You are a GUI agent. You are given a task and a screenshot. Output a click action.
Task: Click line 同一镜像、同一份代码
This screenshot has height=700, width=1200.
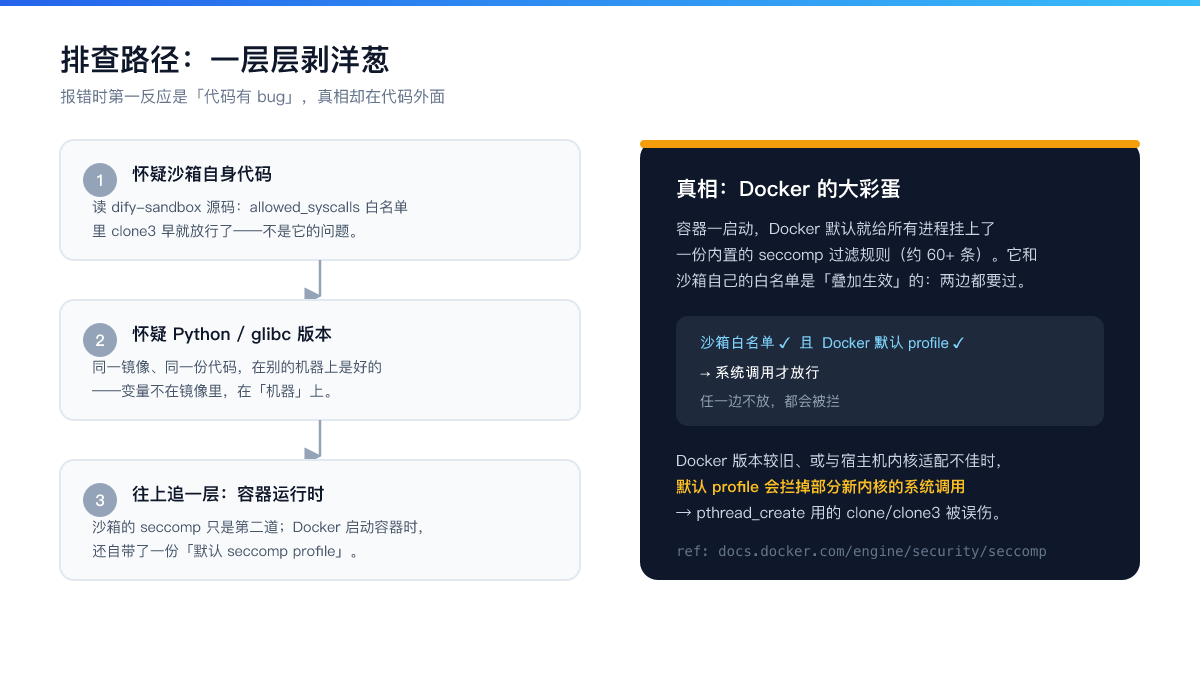tap(237, 367)
